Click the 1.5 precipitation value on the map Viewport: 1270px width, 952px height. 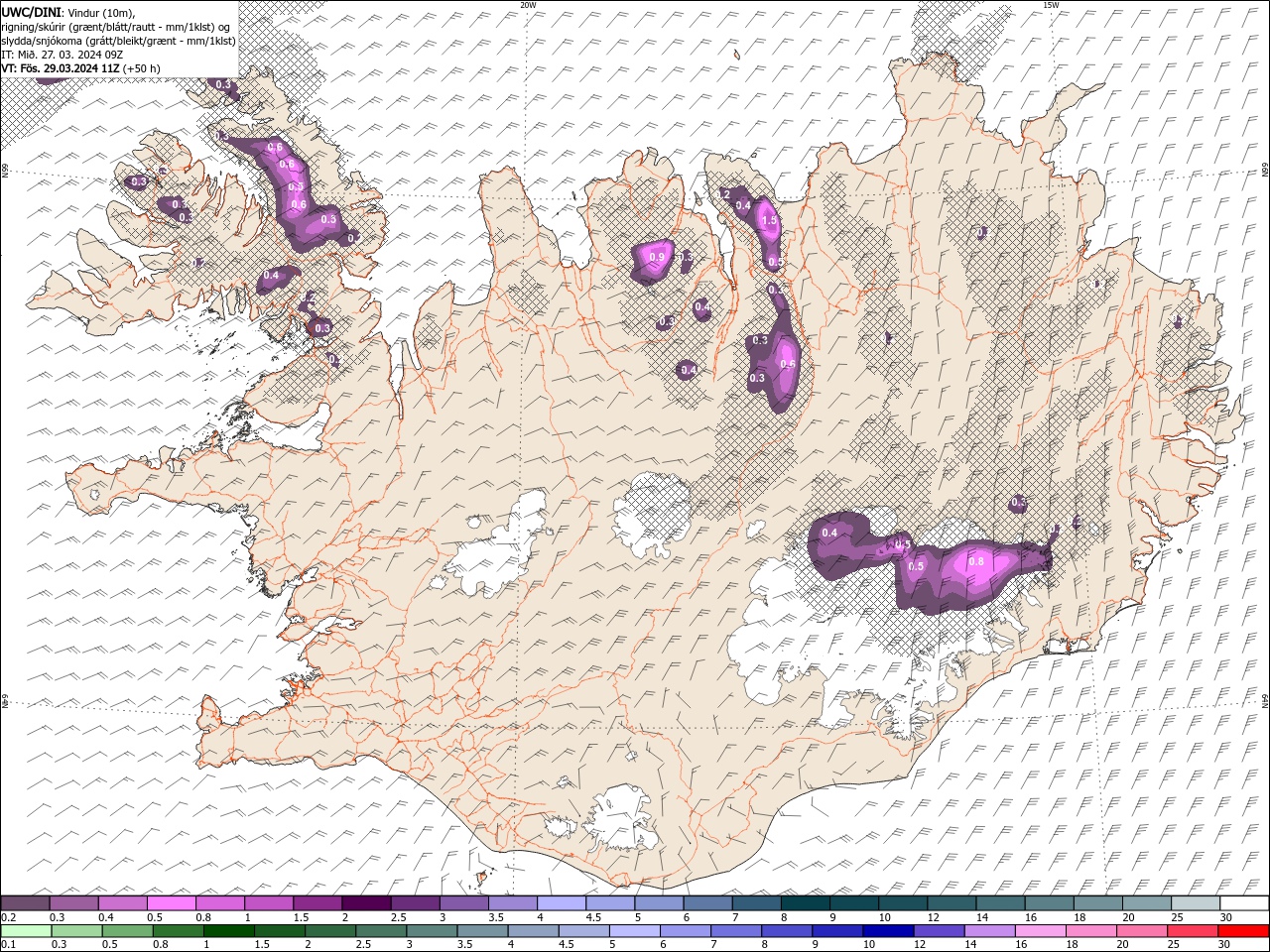768,221
